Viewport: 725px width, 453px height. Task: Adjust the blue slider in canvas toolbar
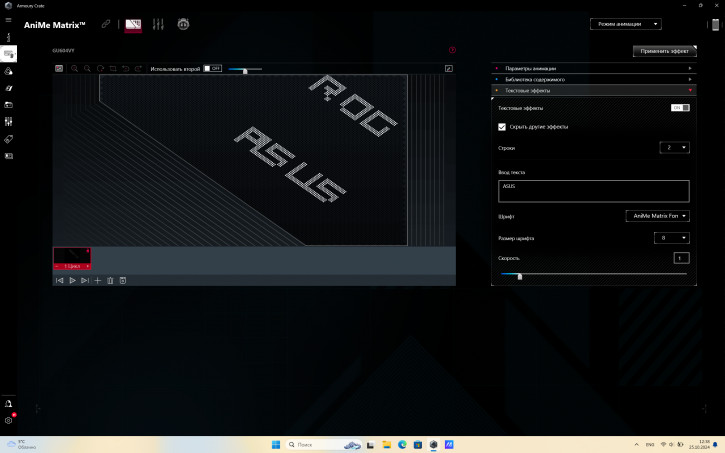pyautogui.click(x=245, y=69)
